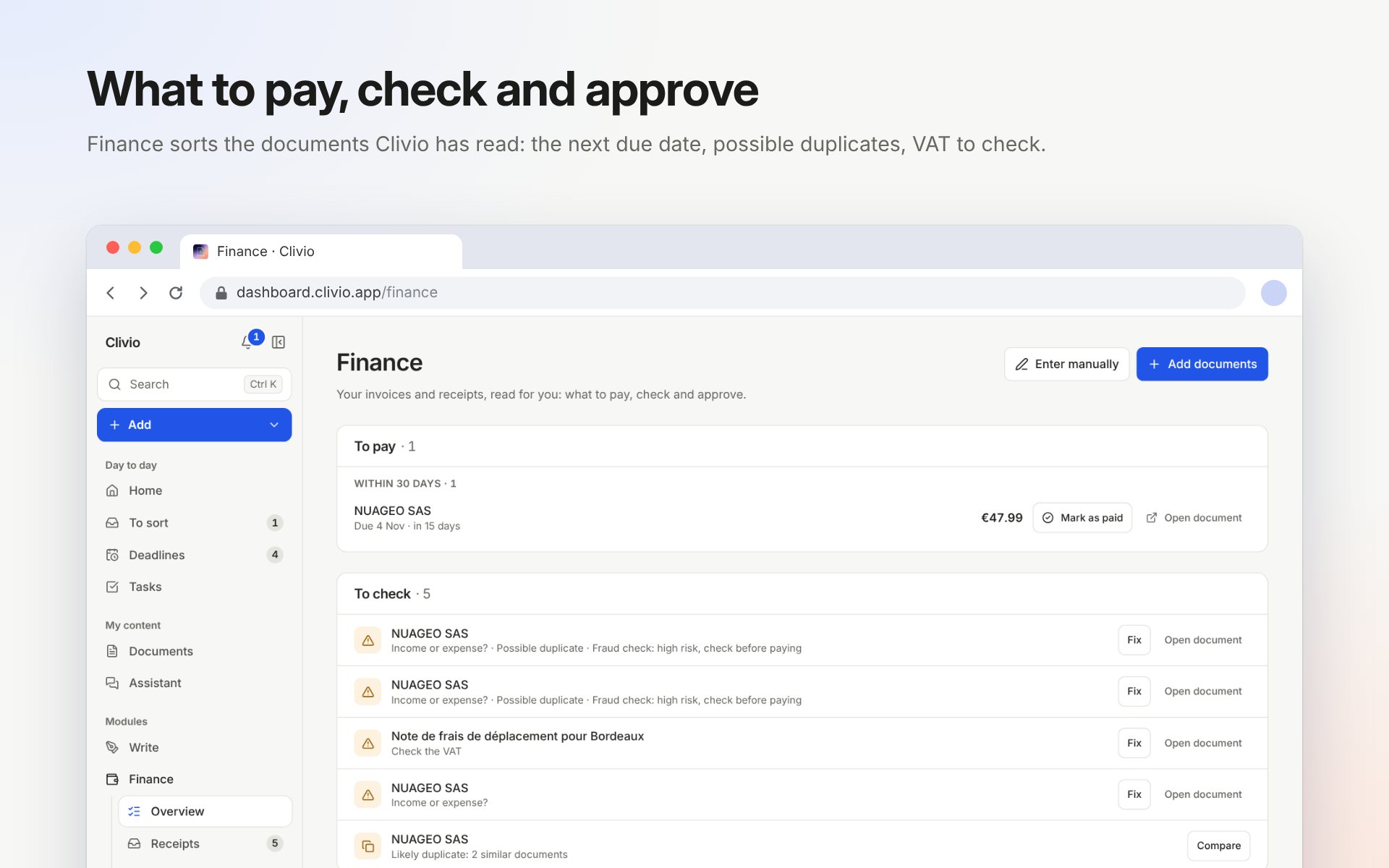Viewport: 1389px width, 868px height.
Task: Compare the likely duplicate documents
Action: click(1218, 846)
